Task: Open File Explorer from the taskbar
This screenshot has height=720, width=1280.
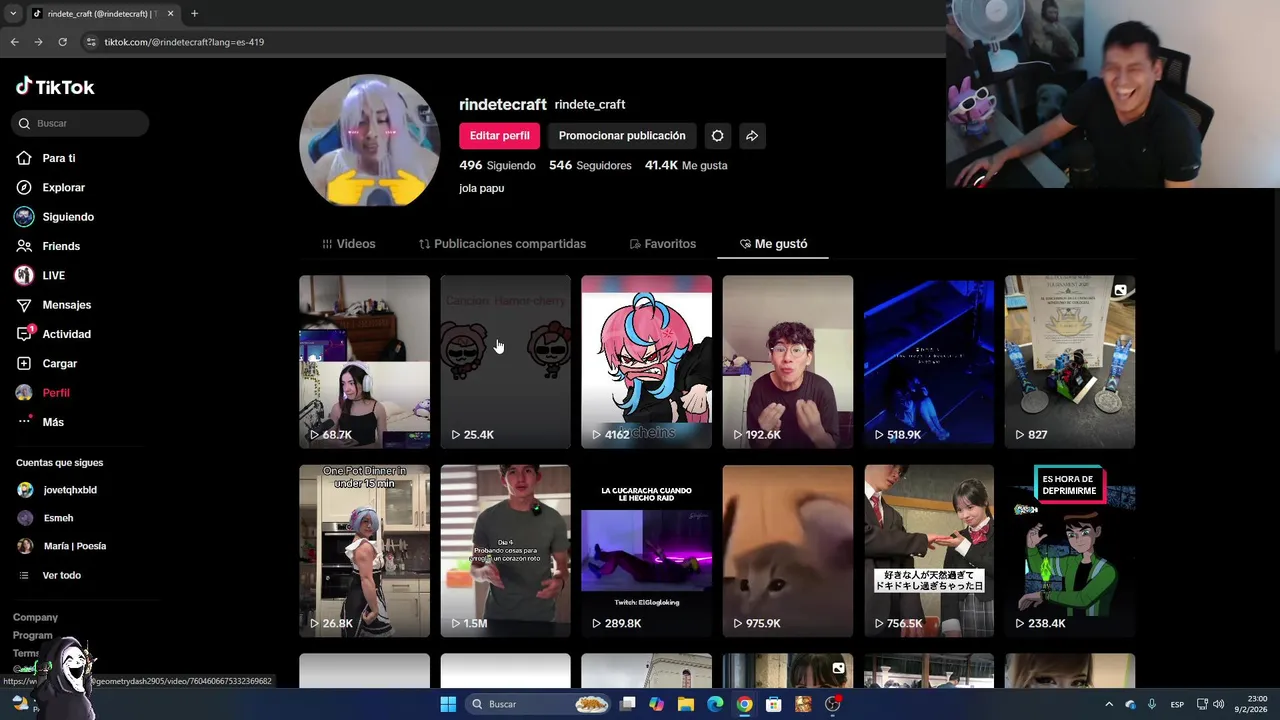Action: (x=686, y=704)
